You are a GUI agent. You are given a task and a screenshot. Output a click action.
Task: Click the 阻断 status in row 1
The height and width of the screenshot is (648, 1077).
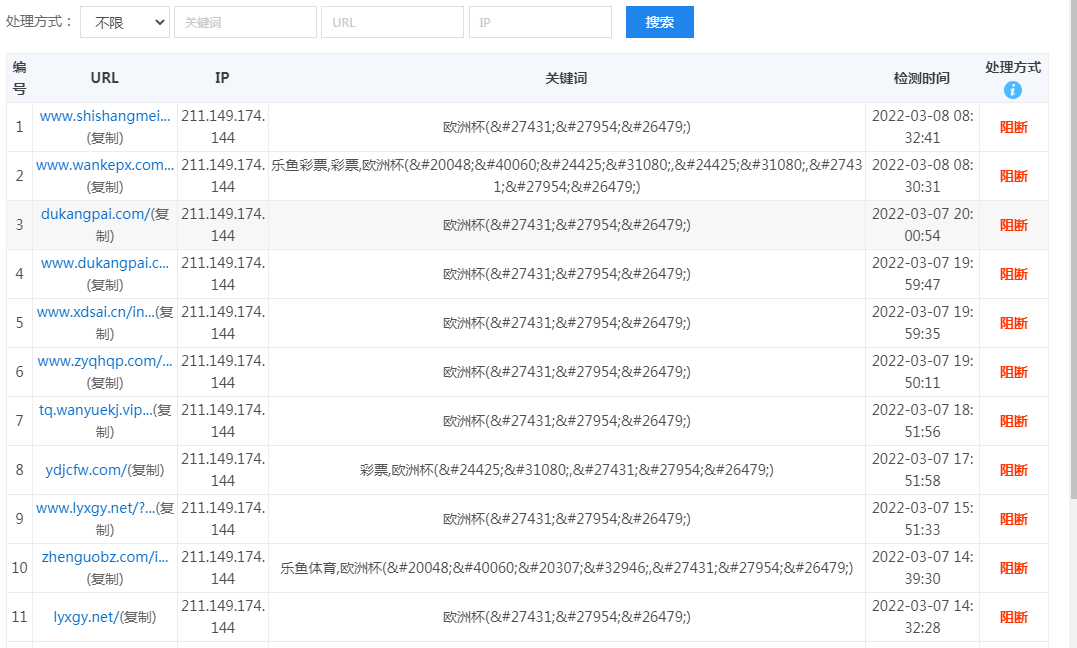pyautogui.click(x=1014, y=127)
